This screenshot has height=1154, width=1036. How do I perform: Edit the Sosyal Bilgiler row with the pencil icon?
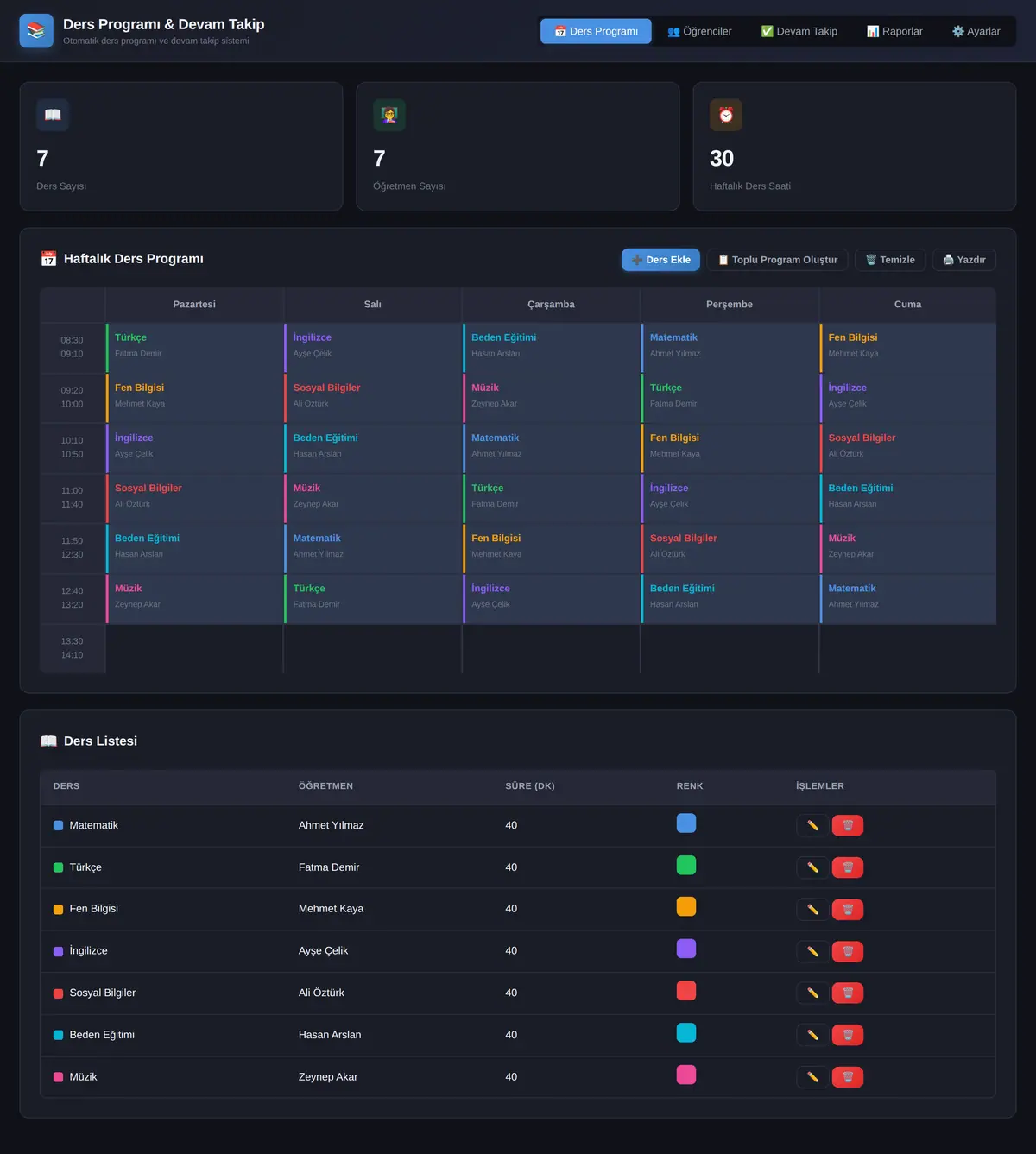pos(812,993)
